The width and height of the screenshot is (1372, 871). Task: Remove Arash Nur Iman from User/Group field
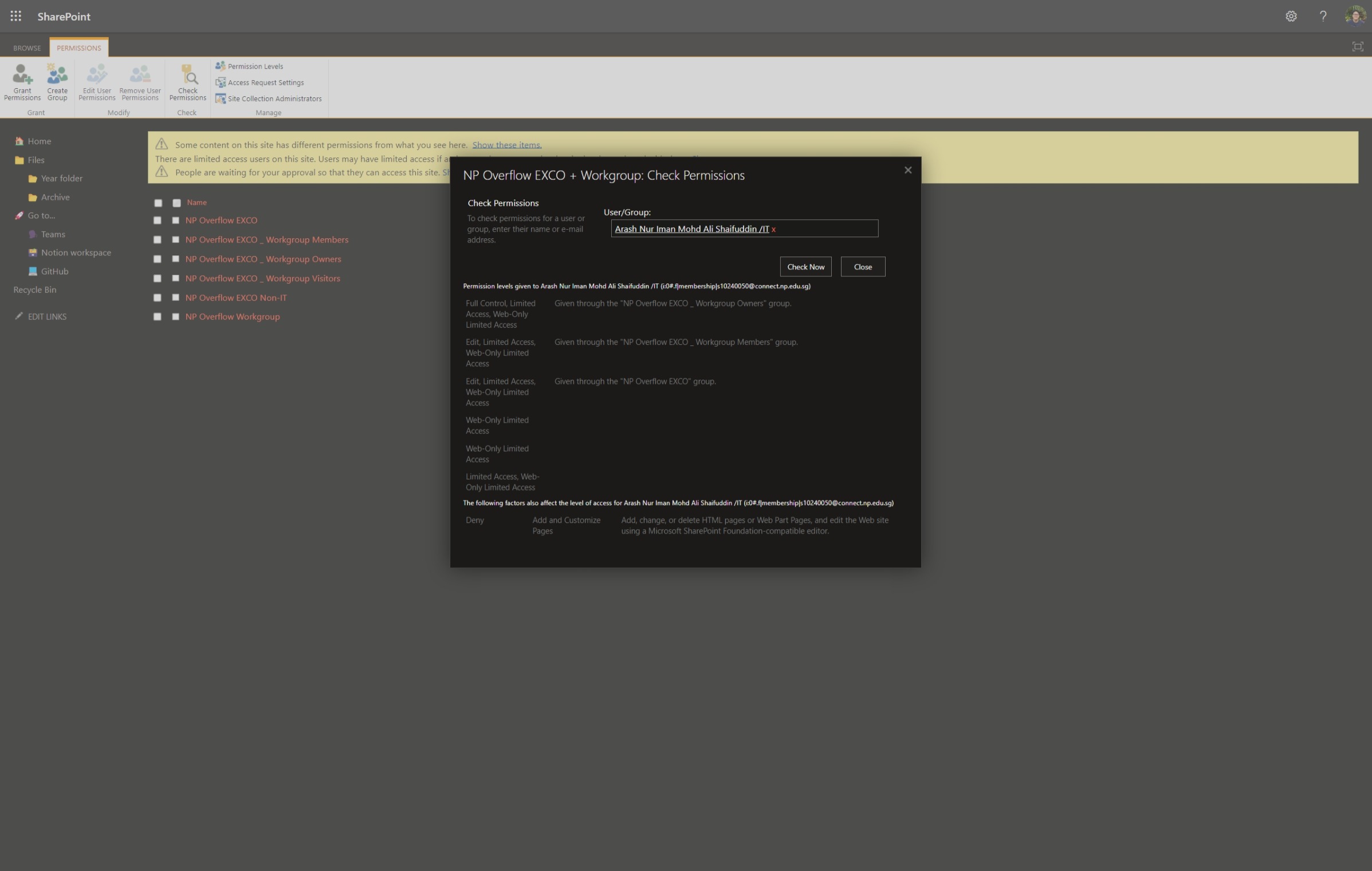point(773,230)
